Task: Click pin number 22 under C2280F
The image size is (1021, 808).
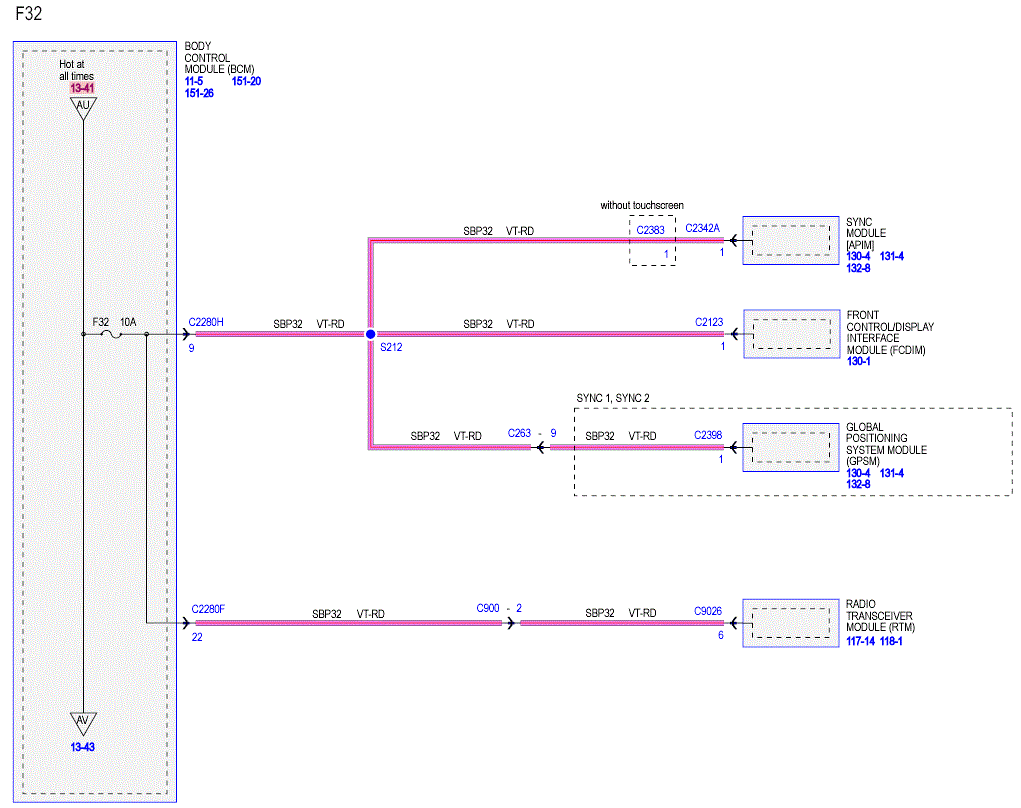Action: (197, 637)
